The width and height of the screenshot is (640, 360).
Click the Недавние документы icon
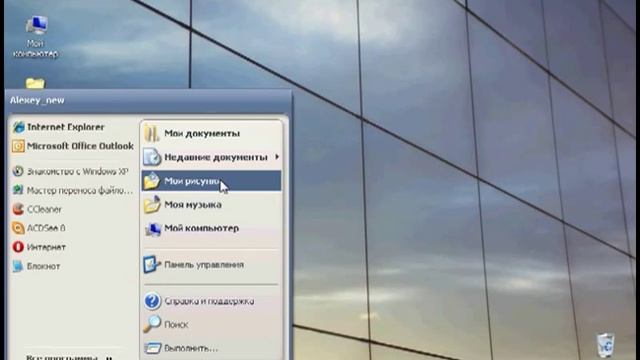152,157
